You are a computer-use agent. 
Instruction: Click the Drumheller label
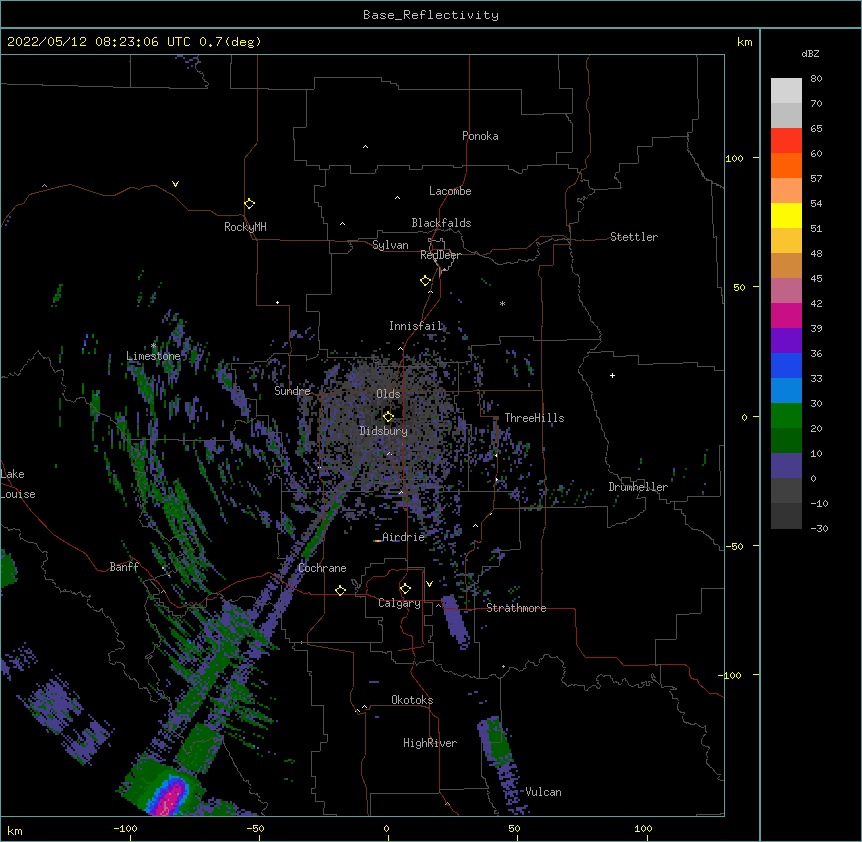[638, 487]
